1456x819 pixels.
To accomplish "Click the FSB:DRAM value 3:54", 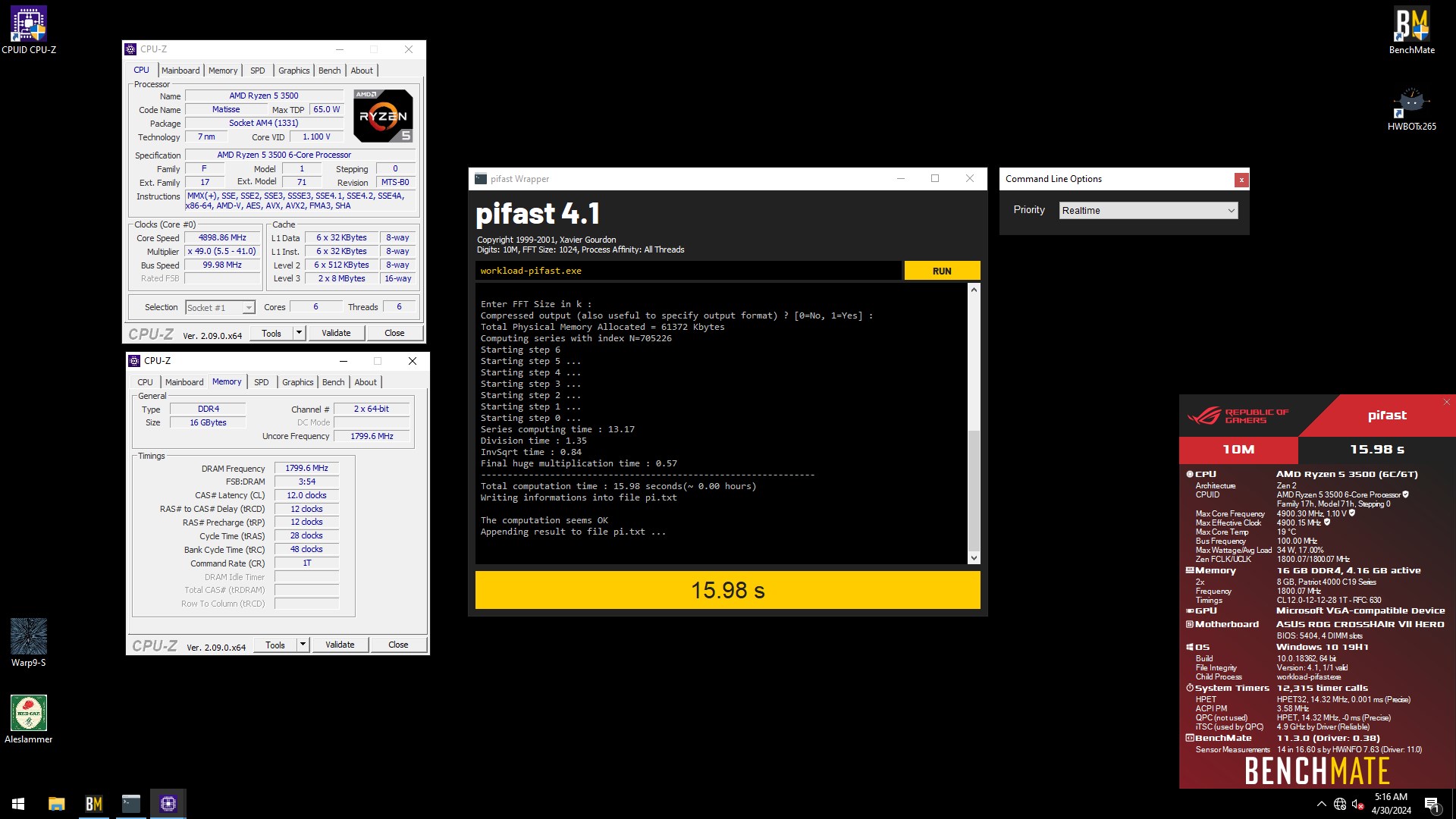I will coord(306,482).
